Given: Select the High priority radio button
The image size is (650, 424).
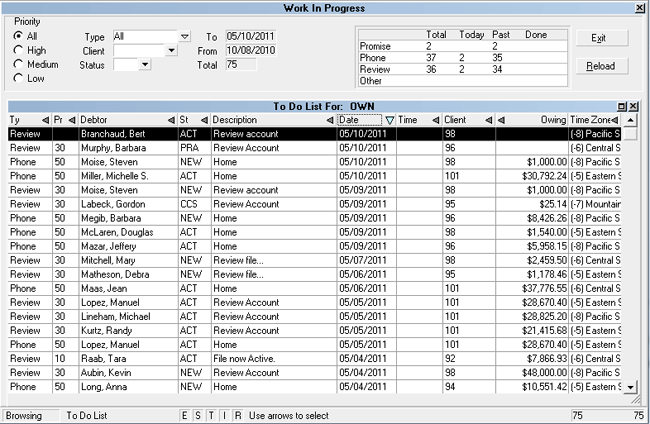Looking at the screenshot, I should click(x=18, y=50).
